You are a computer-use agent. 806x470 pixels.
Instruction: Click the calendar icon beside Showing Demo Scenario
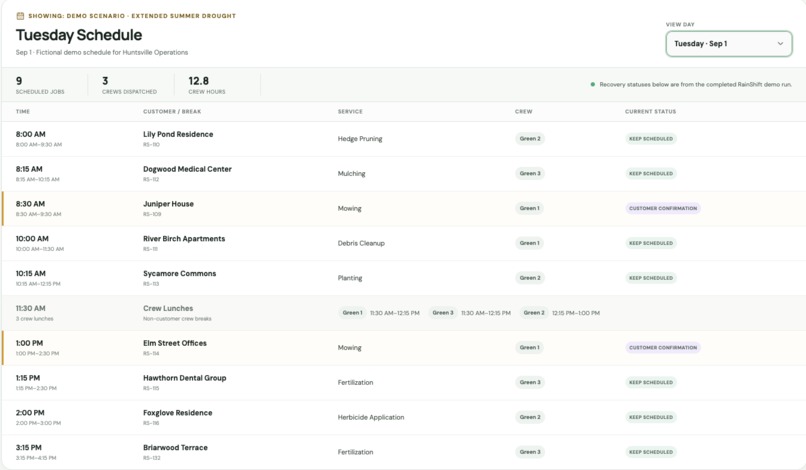(20, 16)
